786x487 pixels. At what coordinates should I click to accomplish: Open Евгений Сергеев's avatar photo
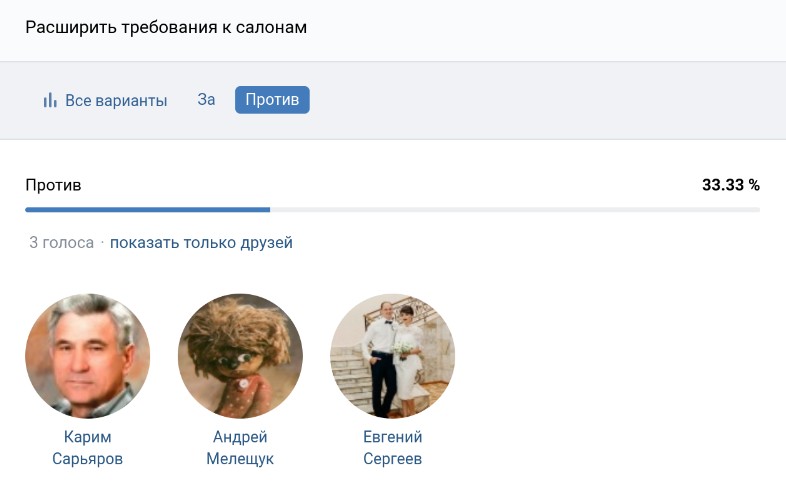[x=392, y=356]
